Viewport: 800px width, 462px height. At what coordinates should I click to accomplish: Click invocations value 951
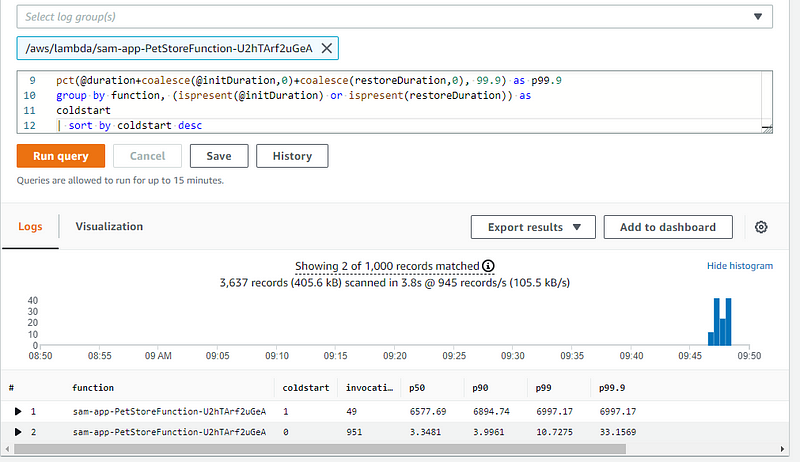(354, 432)
